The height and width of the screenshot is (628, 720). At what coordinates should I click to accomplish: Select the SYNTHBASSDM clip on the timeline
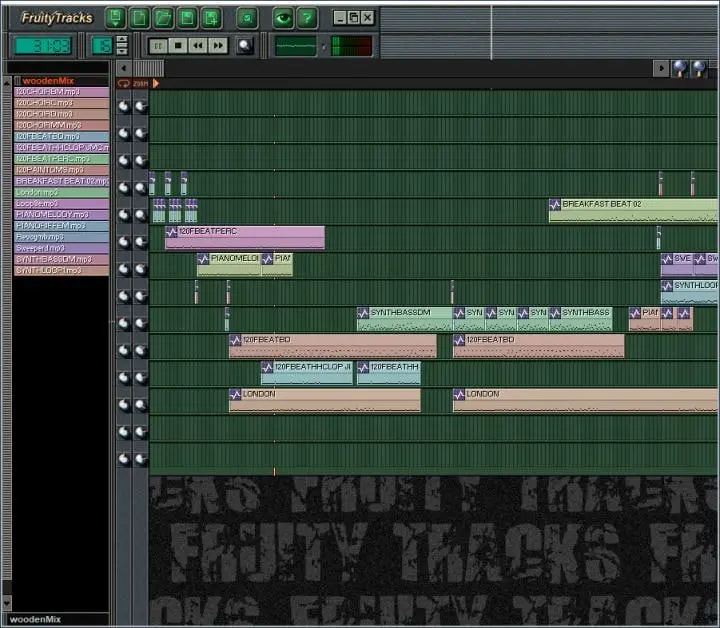click(405, 319)
